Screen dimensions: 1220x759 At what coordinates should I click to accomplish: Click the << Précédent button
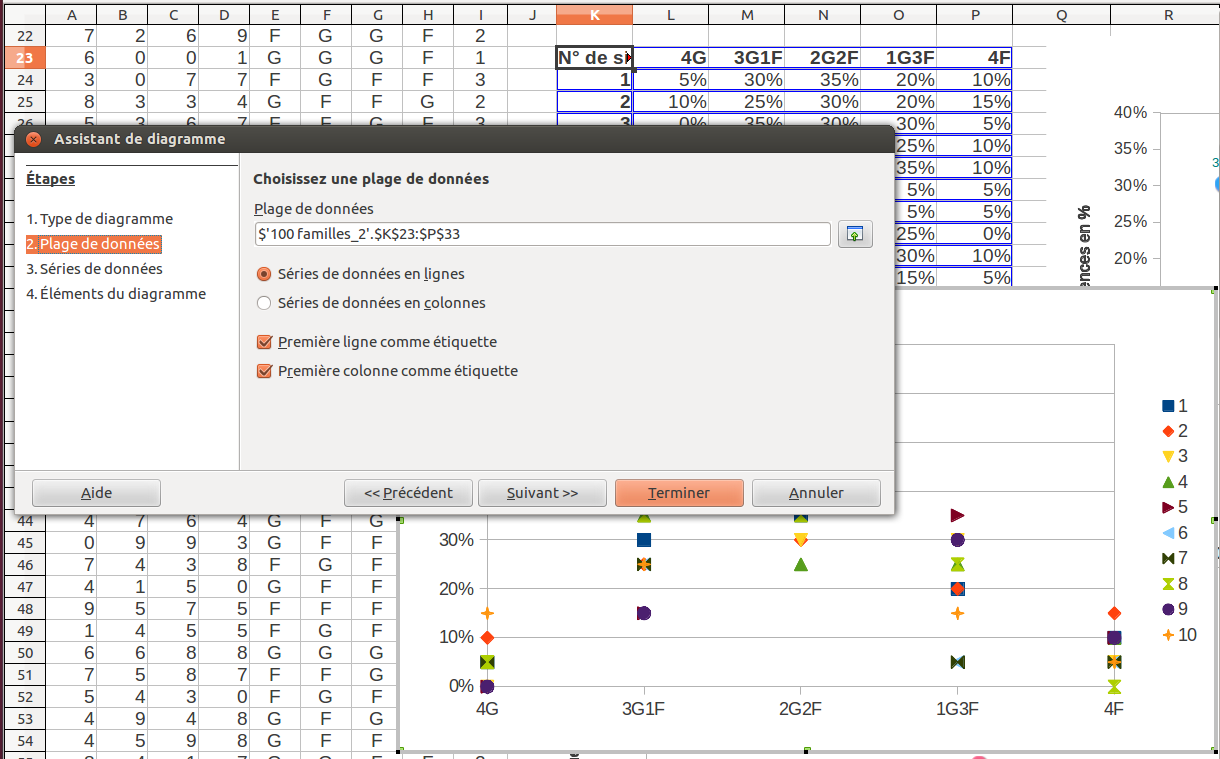point(408,493)
